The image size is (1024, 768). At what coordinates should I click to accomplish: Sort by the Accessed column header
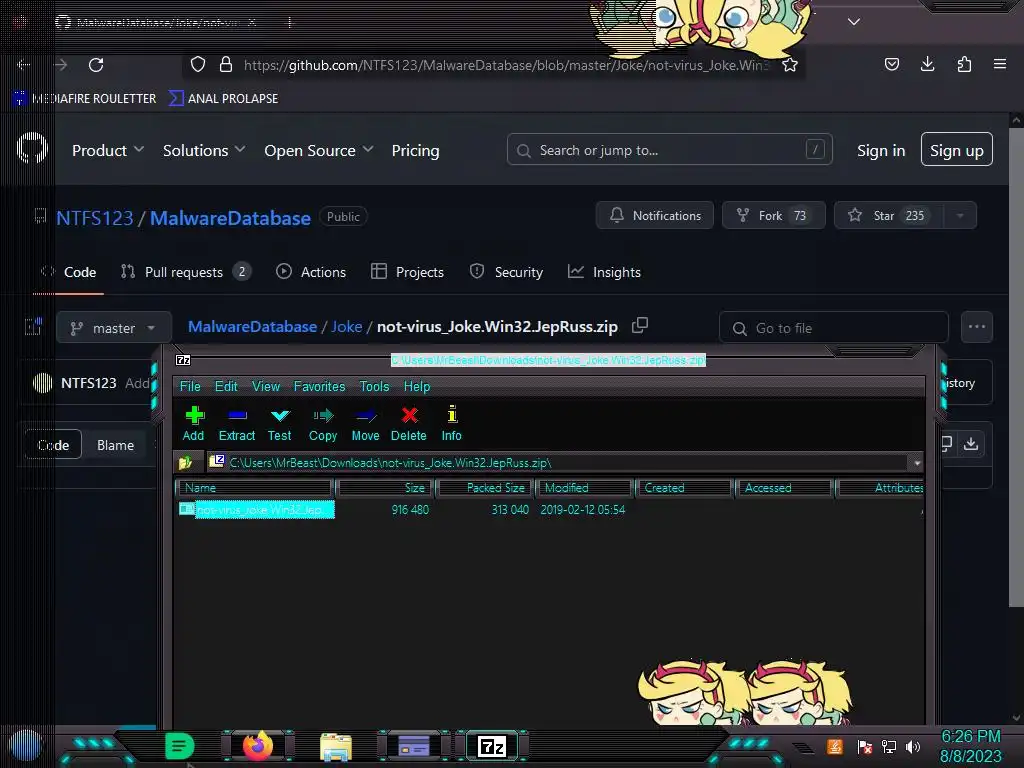click(784, 488)
